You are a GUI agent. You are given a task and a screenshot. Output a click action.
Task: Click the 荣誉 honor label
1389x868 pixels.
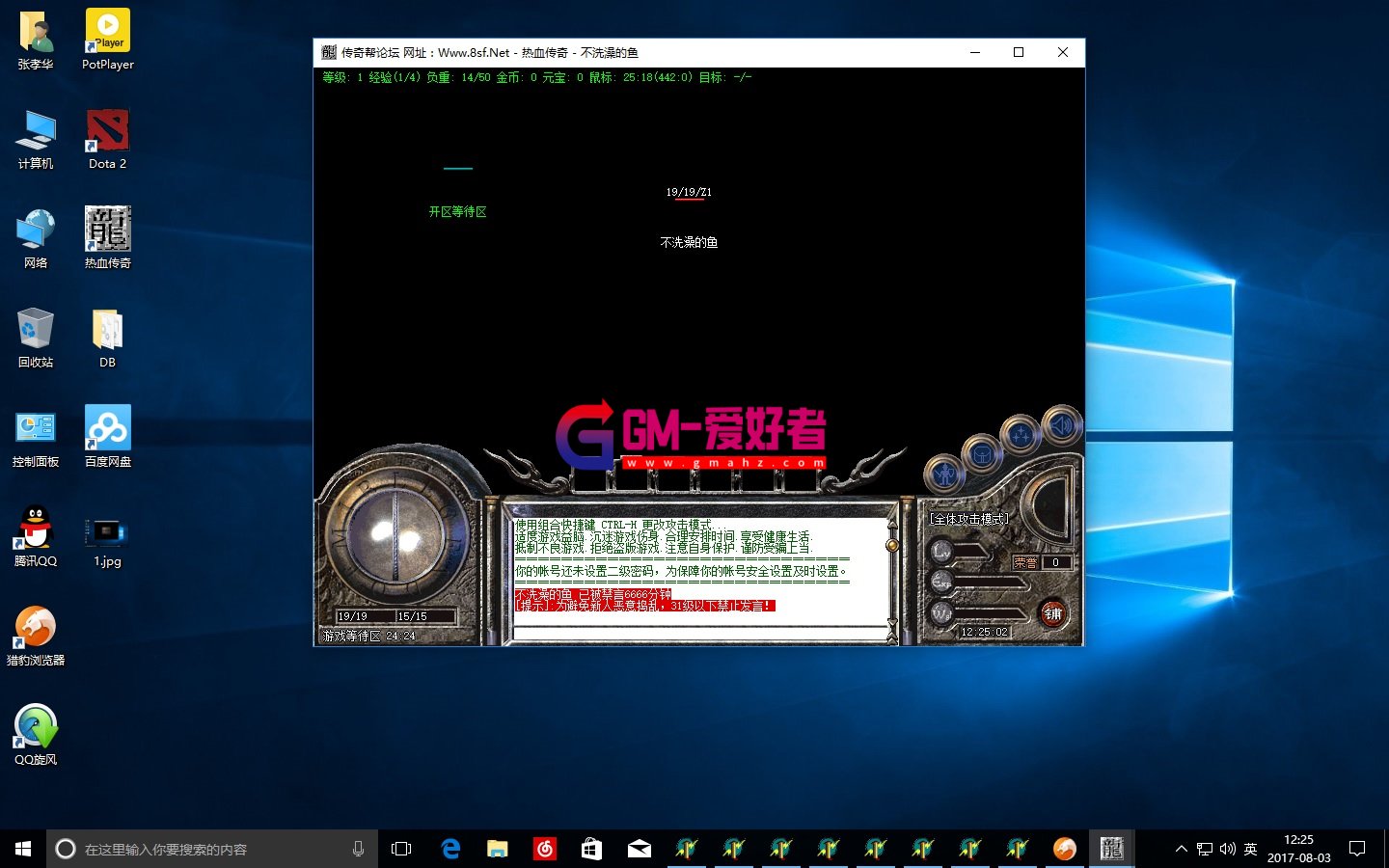point(1025,562)
